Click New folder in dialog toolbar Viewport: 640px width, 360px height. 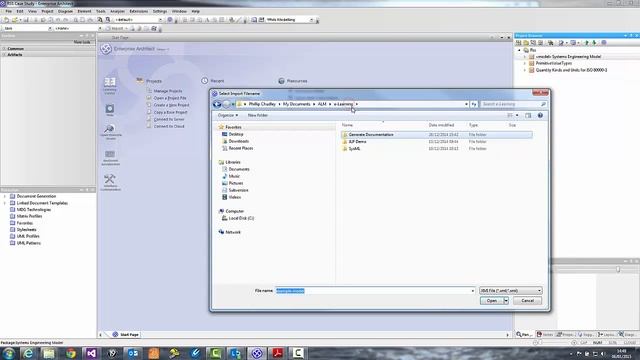click(258, 116)
